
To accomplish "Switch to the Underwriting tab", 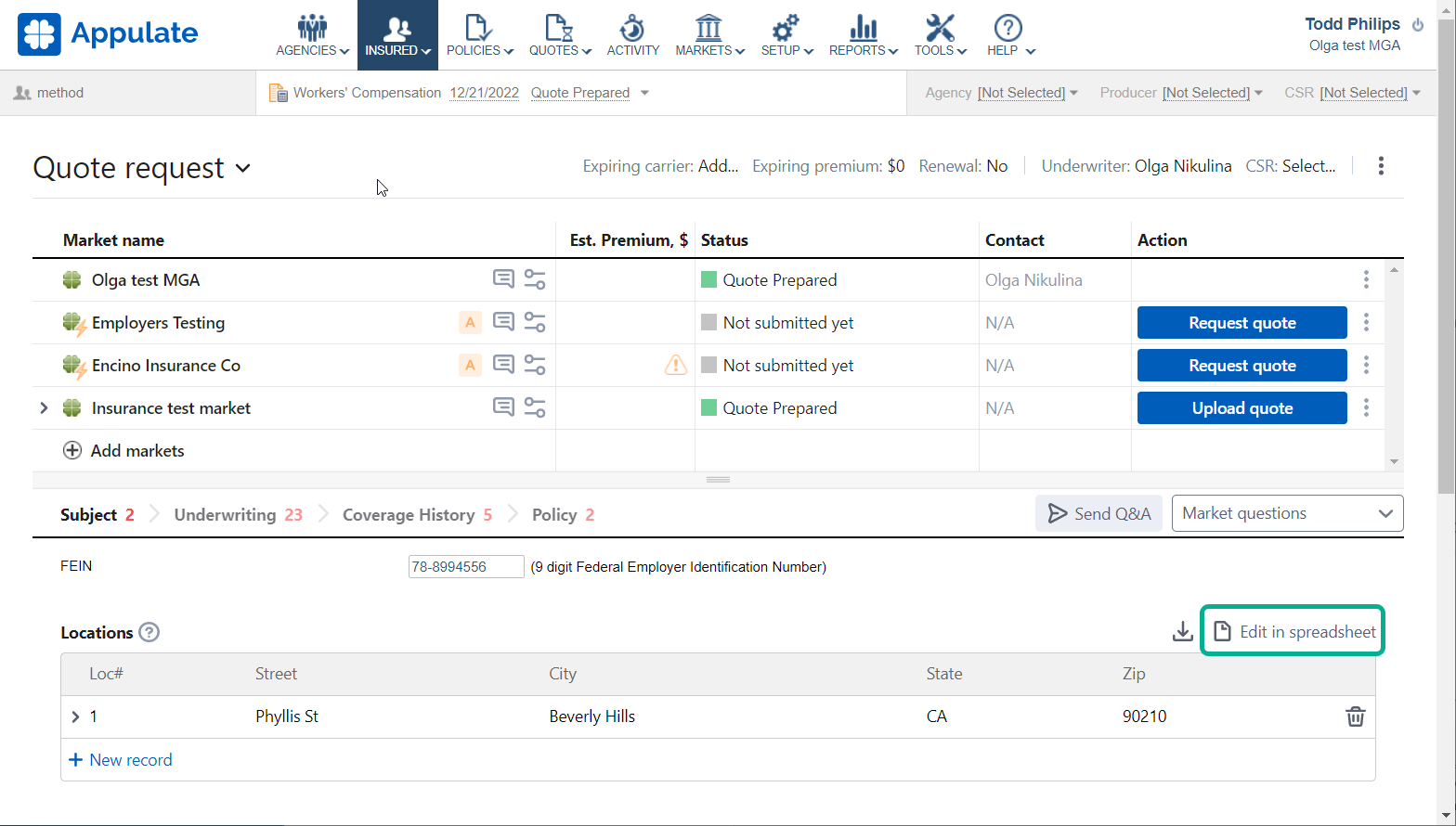I will point(239,515).
